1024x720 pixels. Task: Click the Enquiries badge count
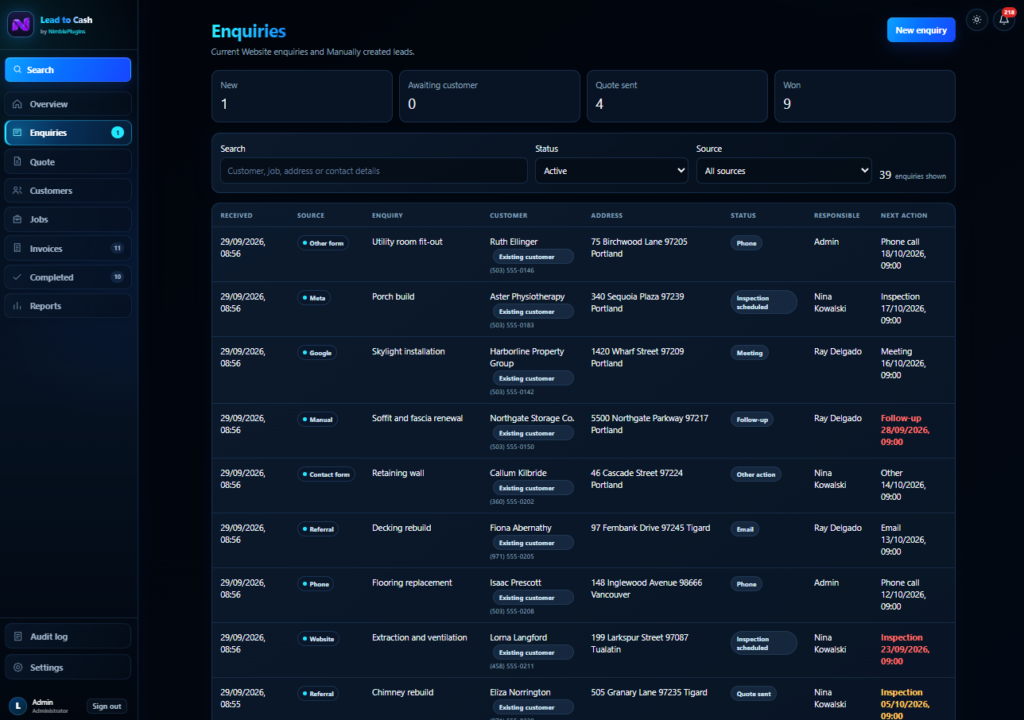point(118,133)
